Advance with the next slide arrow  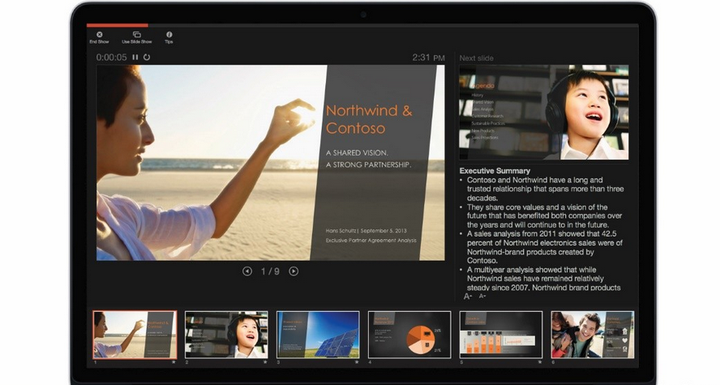click(x=293, y=272)
